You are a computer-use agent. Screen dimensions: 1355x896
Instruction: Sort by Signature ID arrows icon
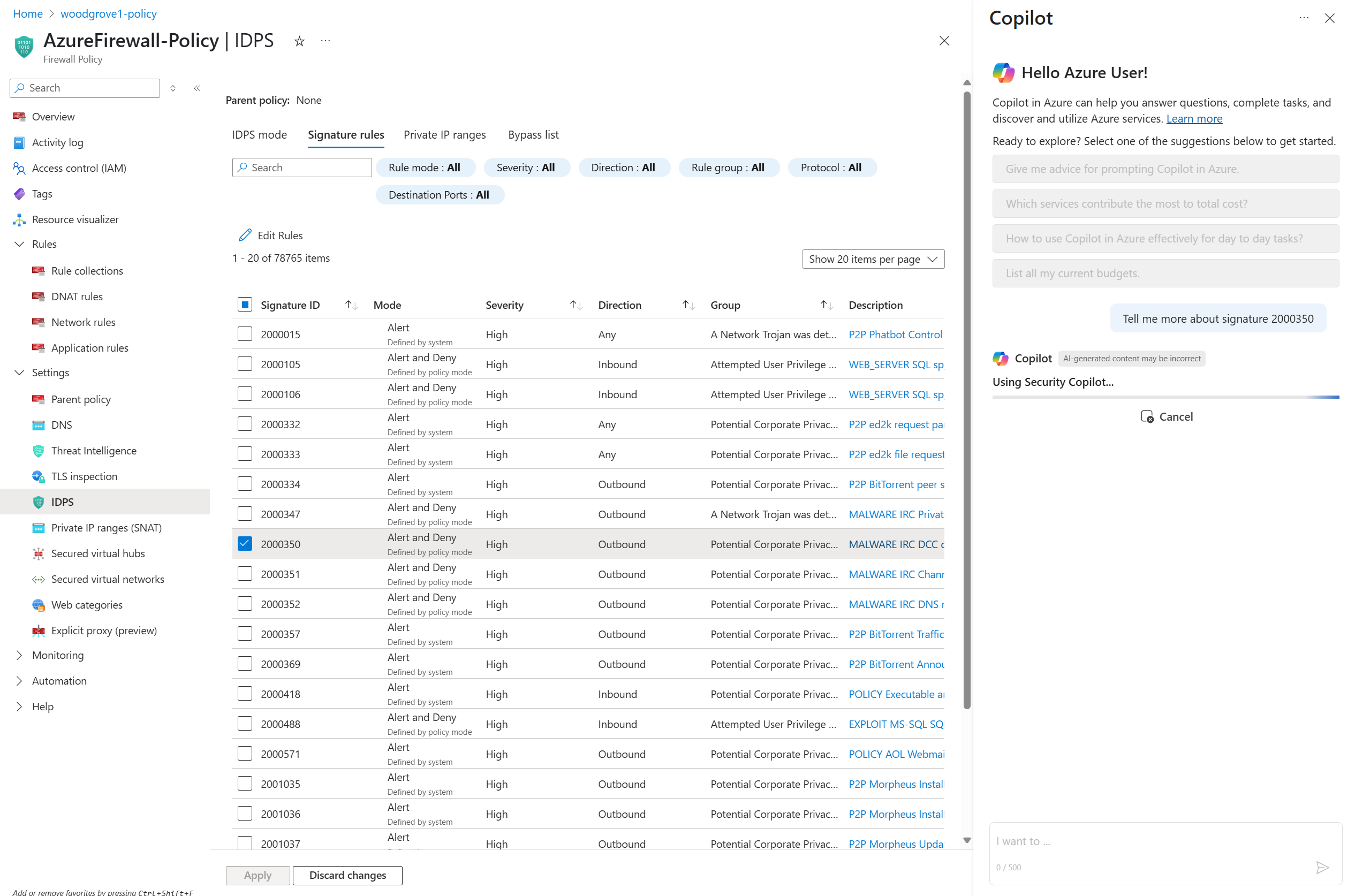(351, 305)
